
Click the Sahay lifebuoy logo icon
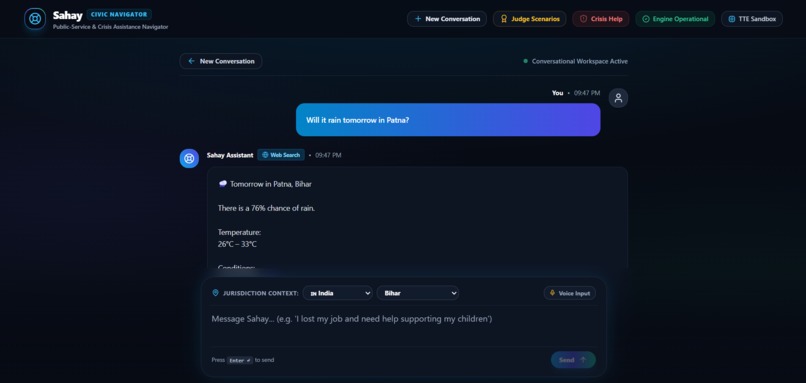tap(35, 19)
